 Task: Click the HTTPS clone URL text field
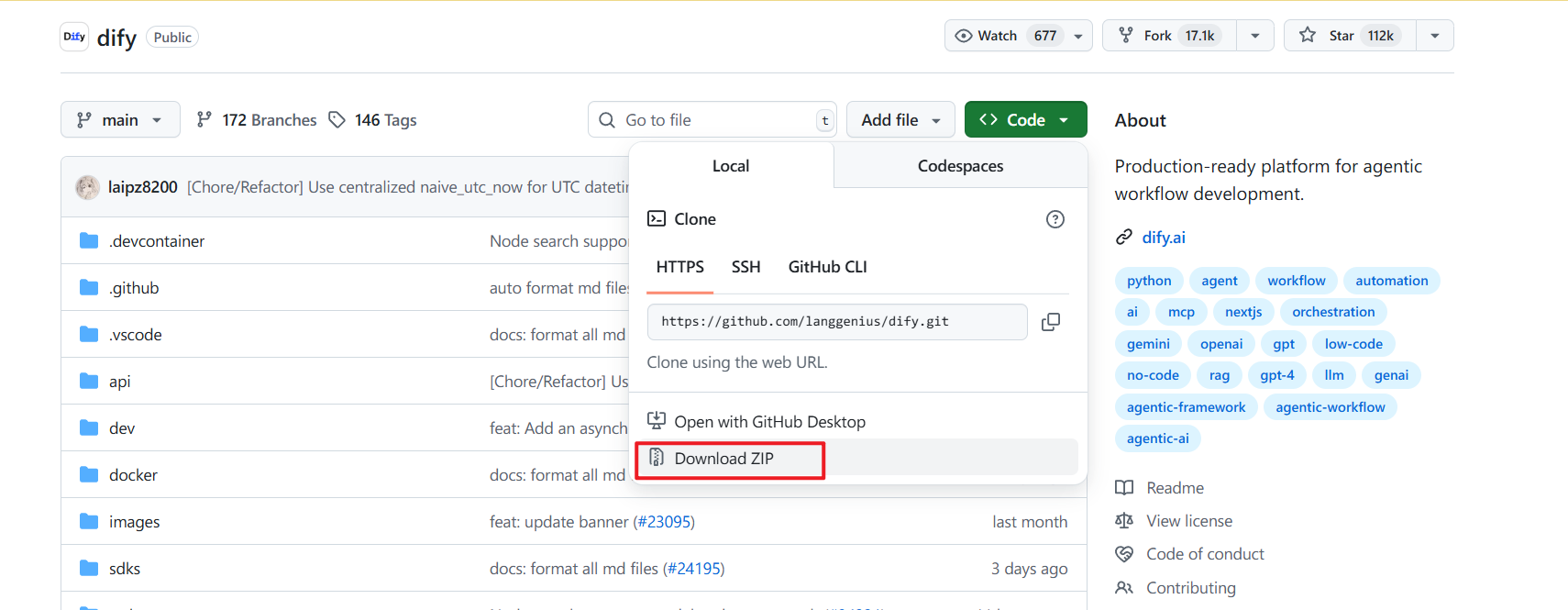coord(837,322)
